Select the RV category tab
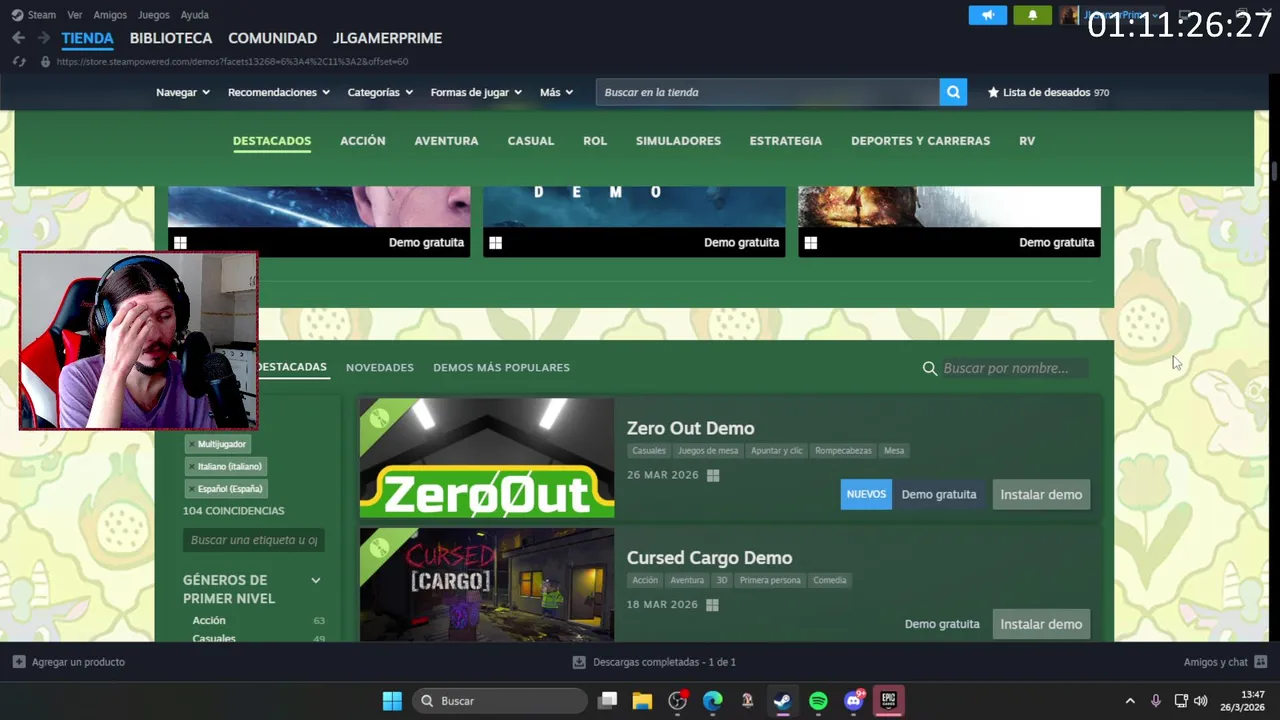Image resolution: width=1280 pixels, height=720 pixels. [1027, 141]
